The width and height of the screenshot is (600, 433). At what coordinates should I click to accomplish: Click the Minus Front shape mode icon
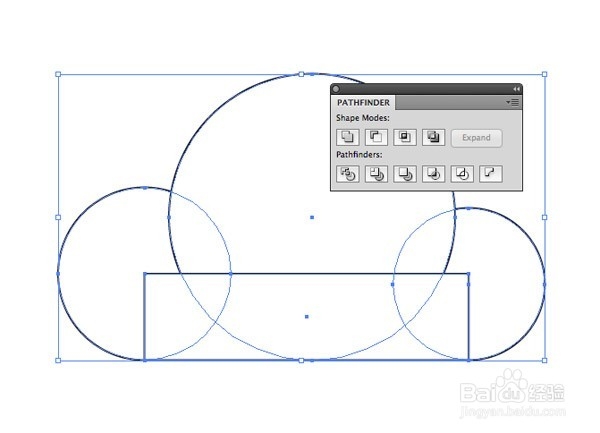(x=376, y=137)
